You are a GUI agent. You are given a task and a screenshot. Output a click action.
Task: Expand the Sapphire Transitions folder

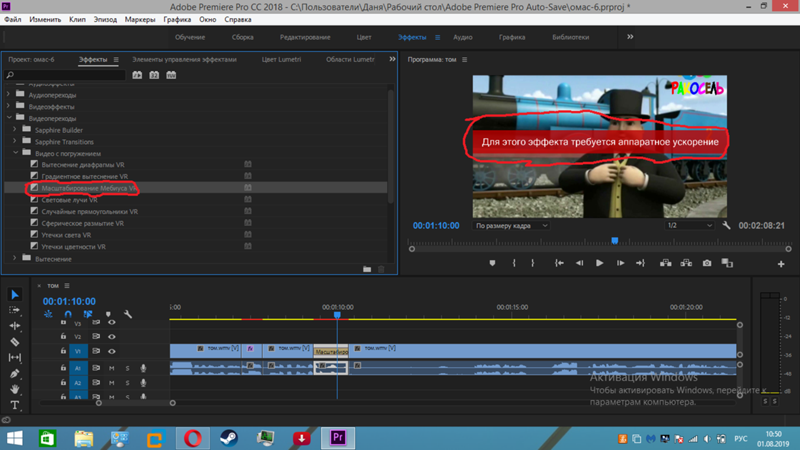[14, 141]
